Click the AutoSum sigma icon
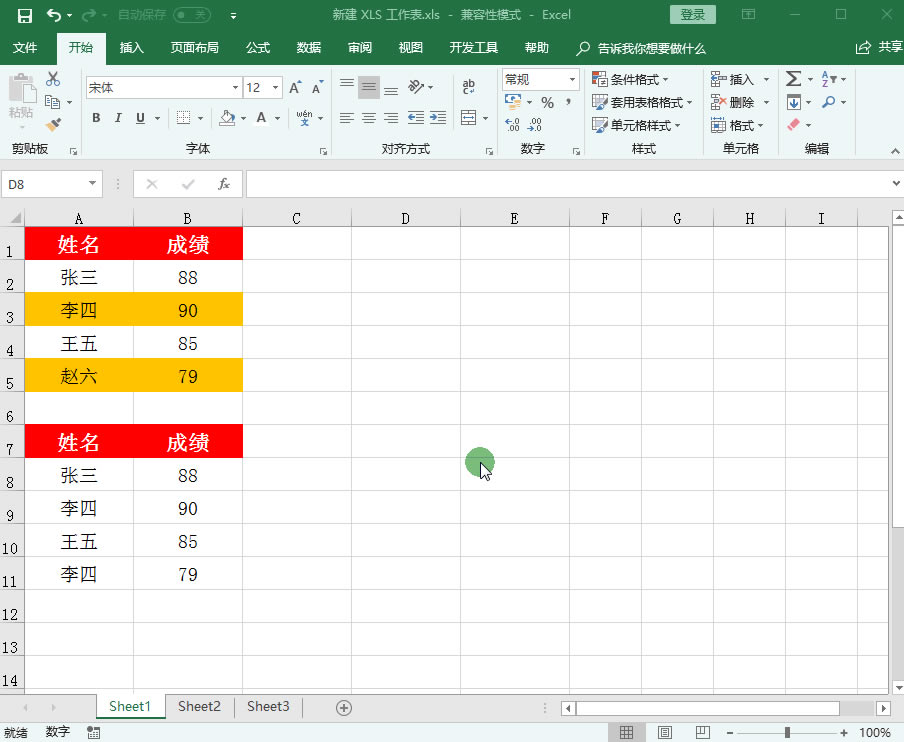The image size is (904, 742). (x=793, y=79)
